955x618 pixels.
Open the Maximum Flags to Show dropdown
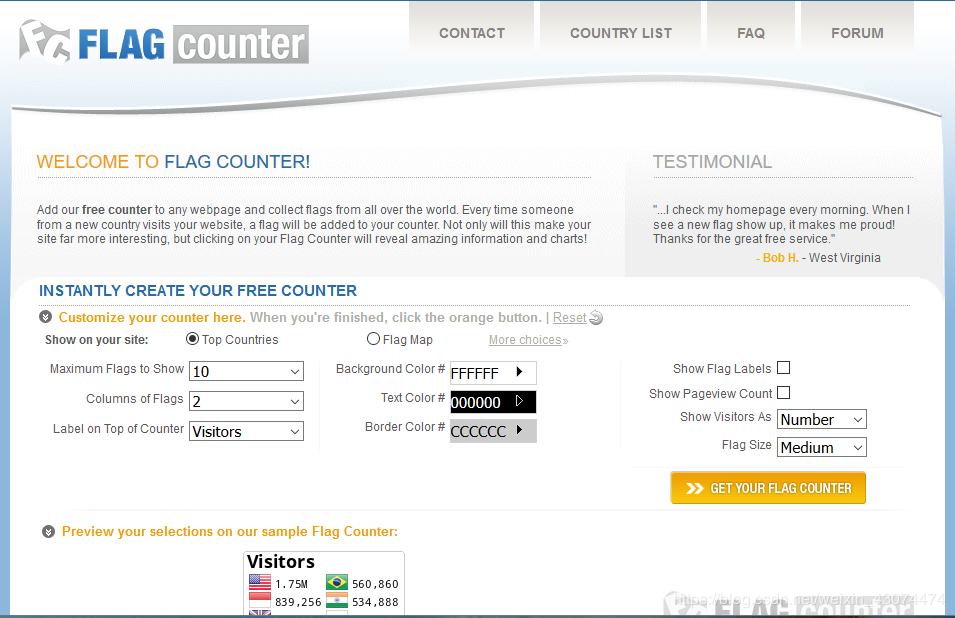click(246, 372)
